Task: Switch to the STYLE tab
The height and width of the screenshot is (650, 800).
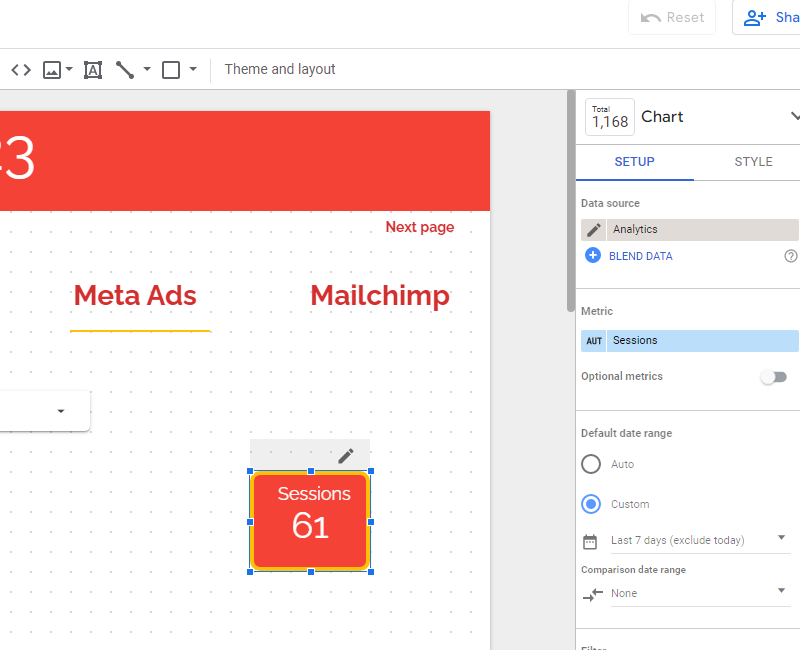Action: click(x=753, y=161)
